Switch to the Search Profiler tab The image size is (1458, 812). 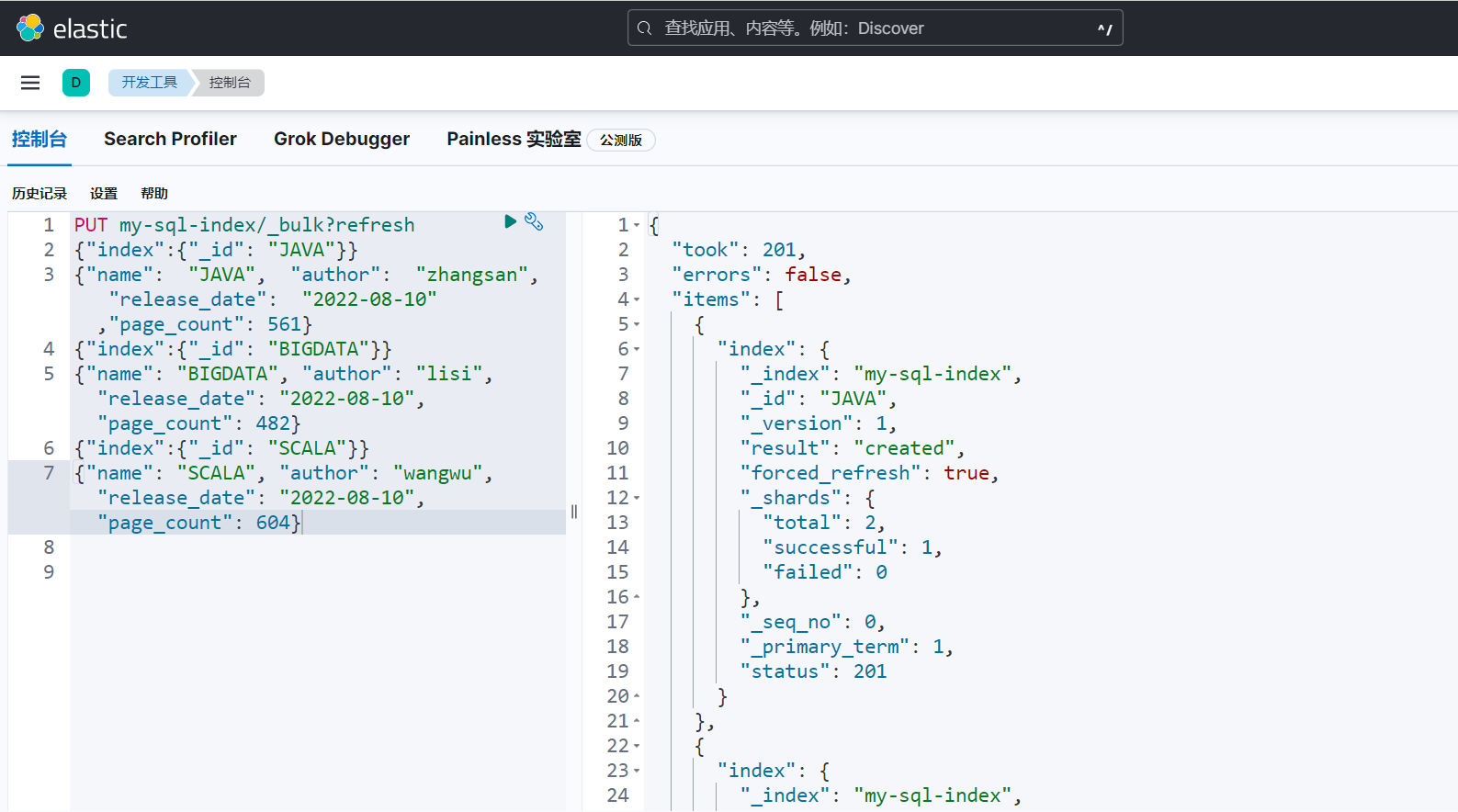(170, 139)
